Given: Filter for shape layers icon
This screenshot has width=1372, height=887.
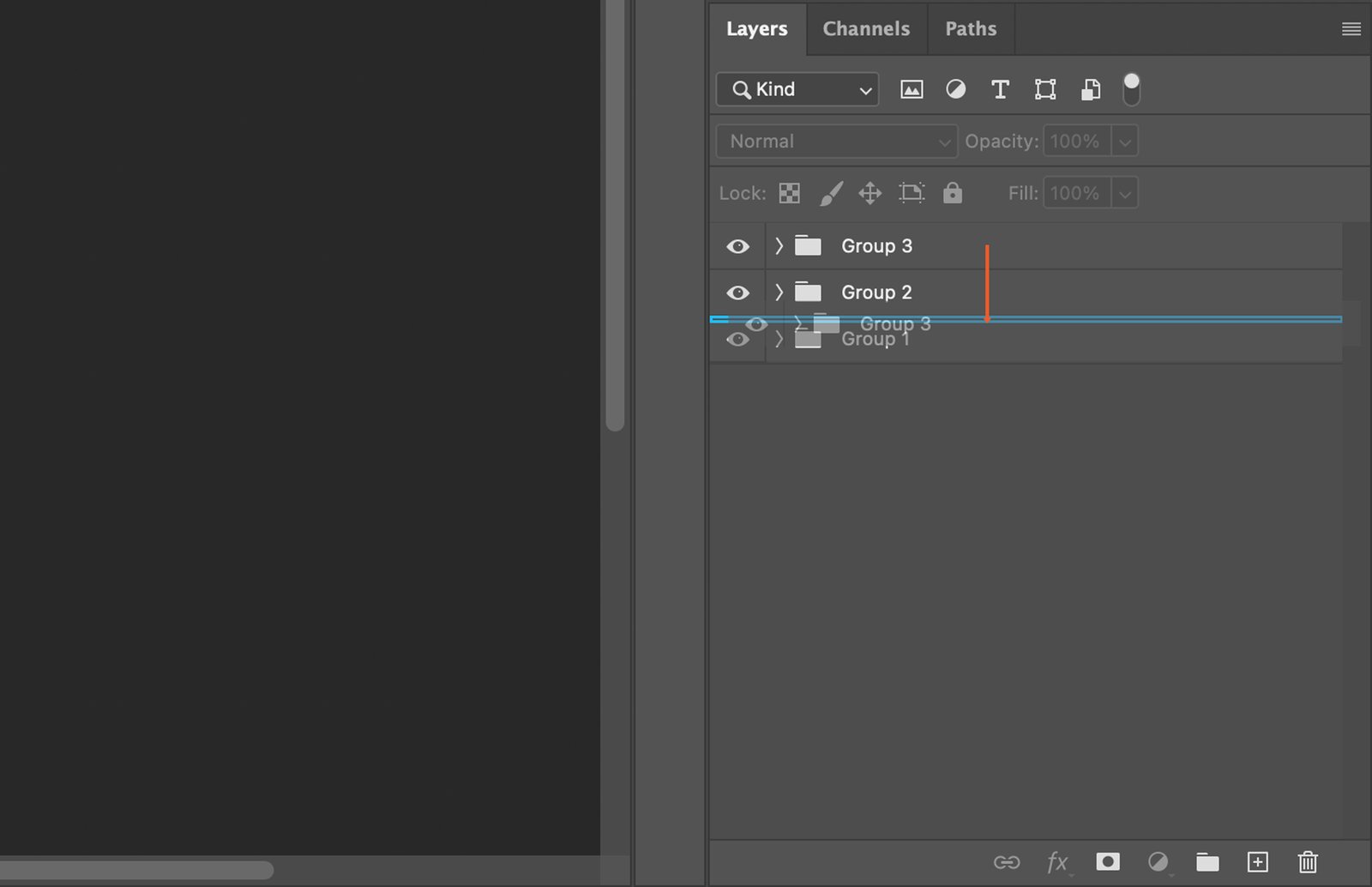Looking at the screenshot, I should [x=1044, y=89].
